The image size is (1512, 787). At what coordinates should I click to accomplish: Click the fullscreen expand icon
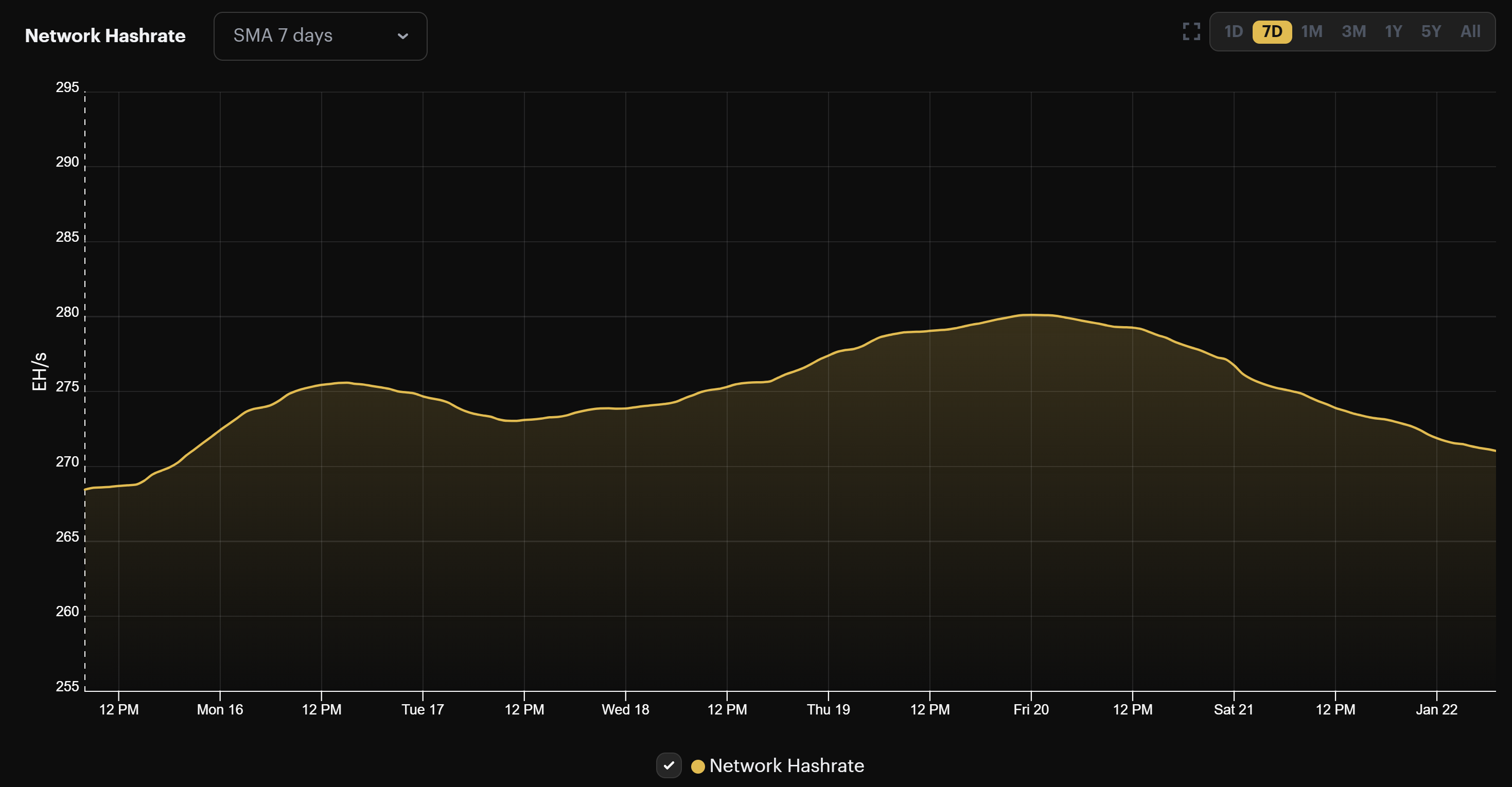pyautogui.click(x=1191, y=32)
